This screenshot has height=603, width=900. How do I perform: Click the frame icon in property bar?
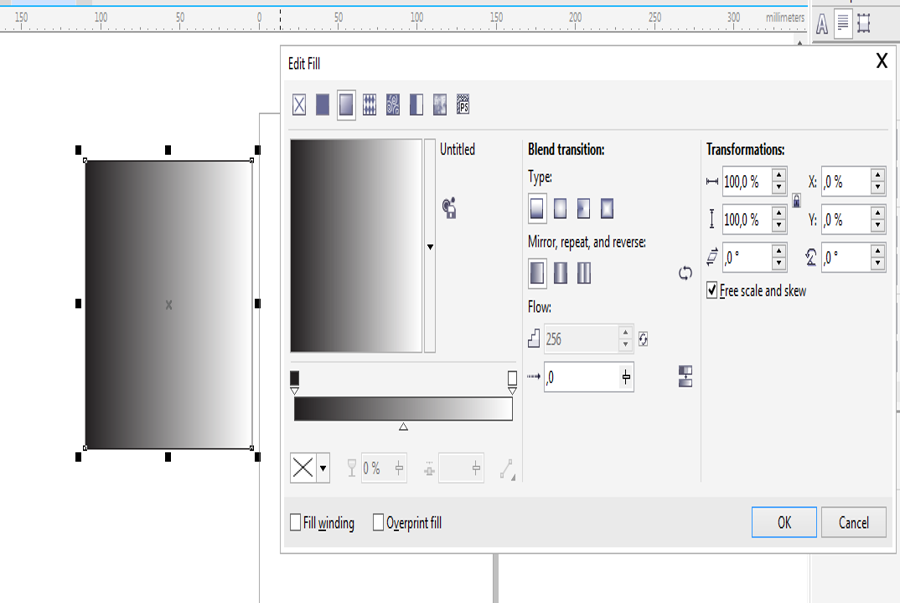[x=864, y=24]
